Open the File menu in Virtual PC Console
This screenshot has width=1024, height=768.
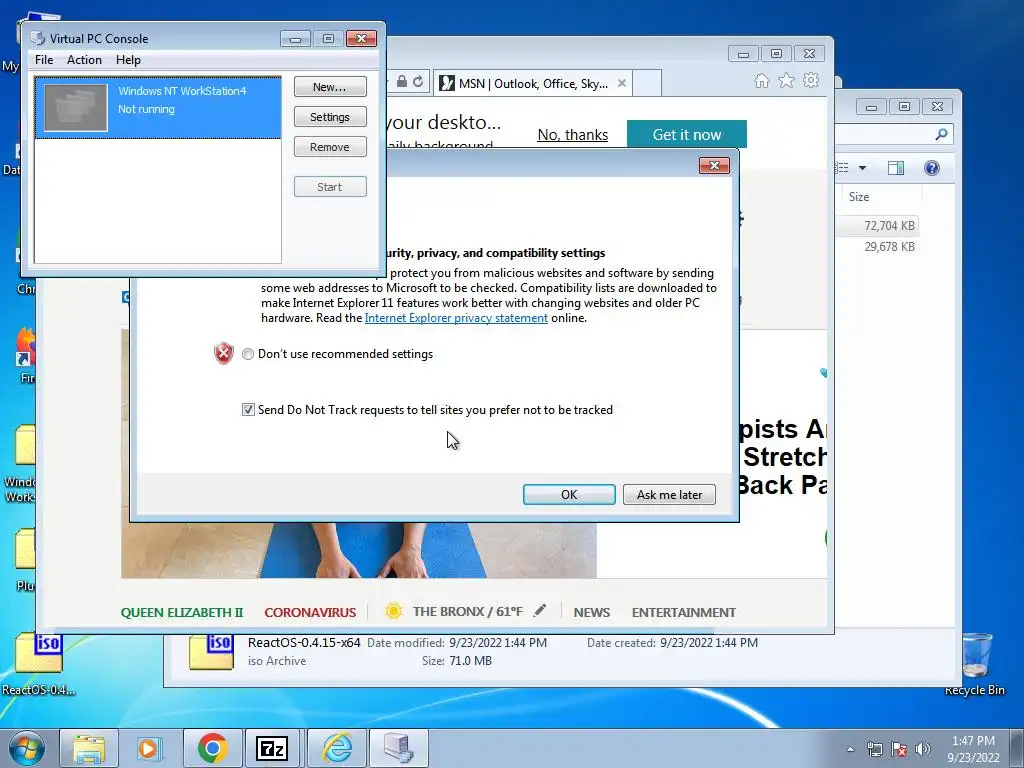pyautogui.click(x=44, y=60)
